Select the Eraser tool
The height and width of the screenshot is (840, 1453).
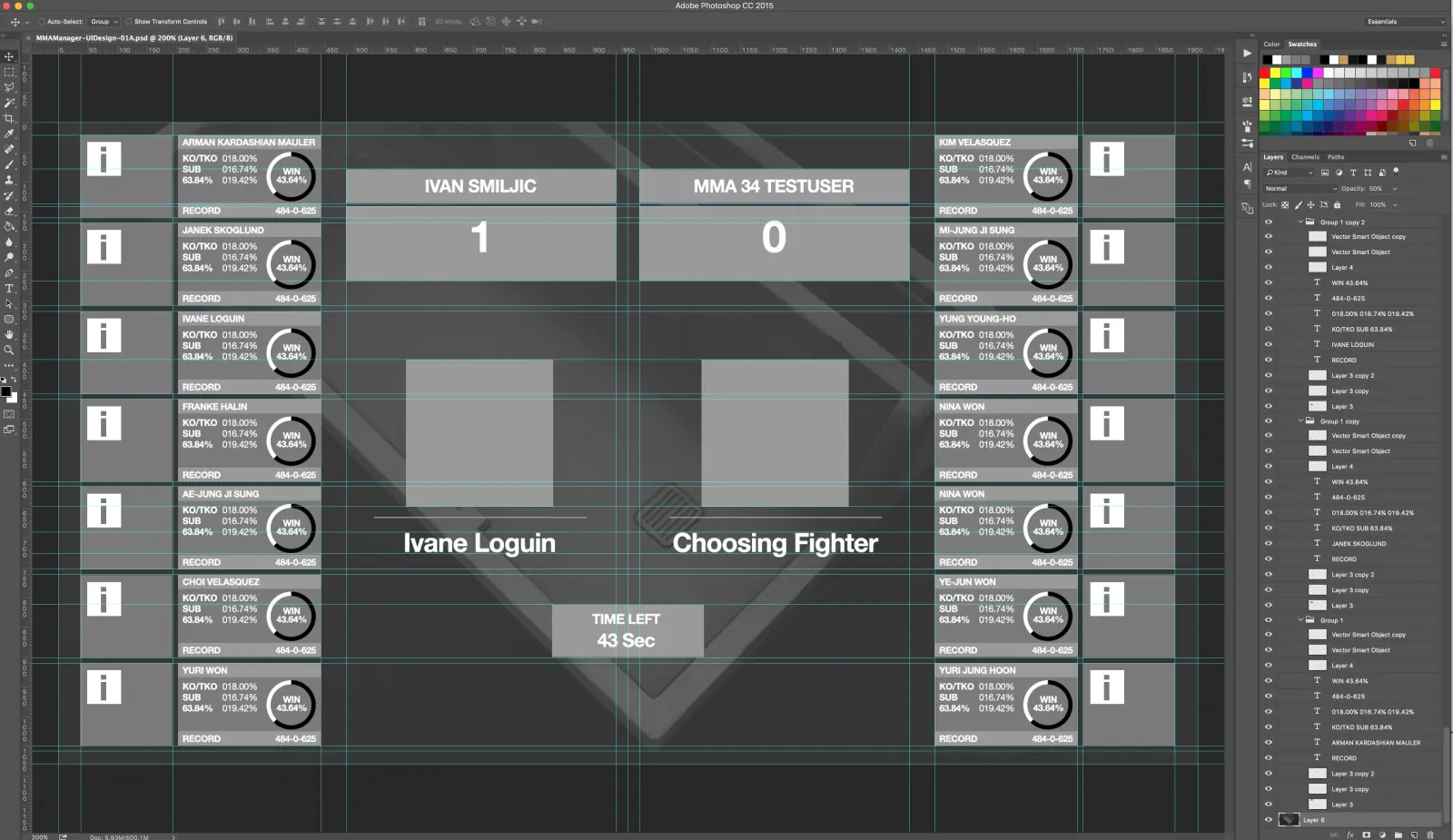tap(9, 211)
